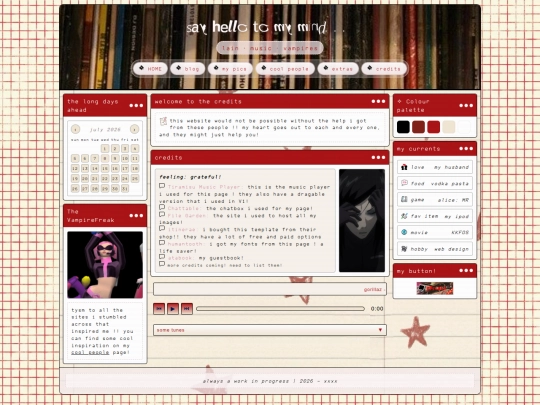Screen dimensions: 540x405
Task: Click the speech bubble icon beside atabook
Action: point(162,257)
